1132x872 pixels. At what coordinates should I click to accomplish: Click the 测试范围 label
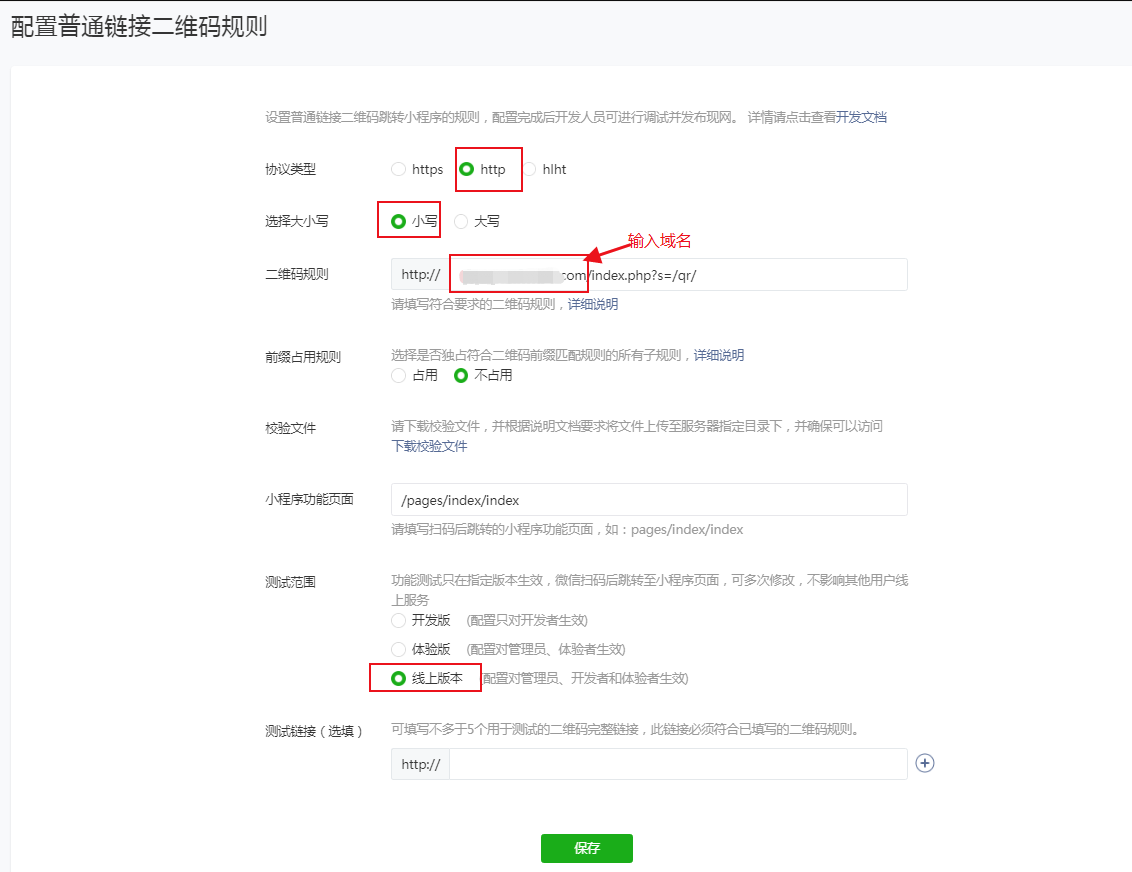[x=290, y=582]
